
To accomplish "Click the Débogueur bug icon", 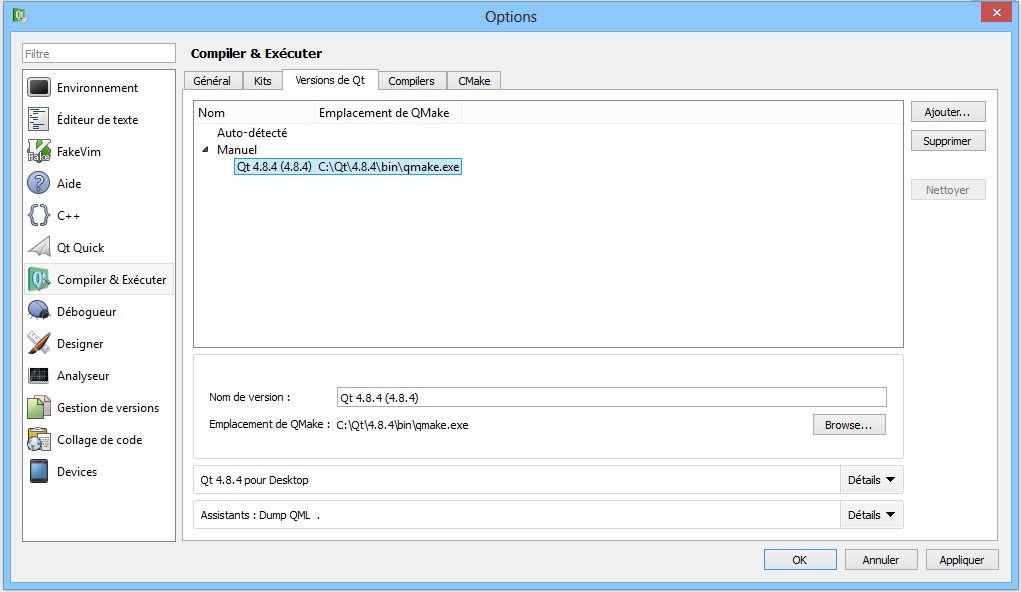I will (x=38, y=311).
